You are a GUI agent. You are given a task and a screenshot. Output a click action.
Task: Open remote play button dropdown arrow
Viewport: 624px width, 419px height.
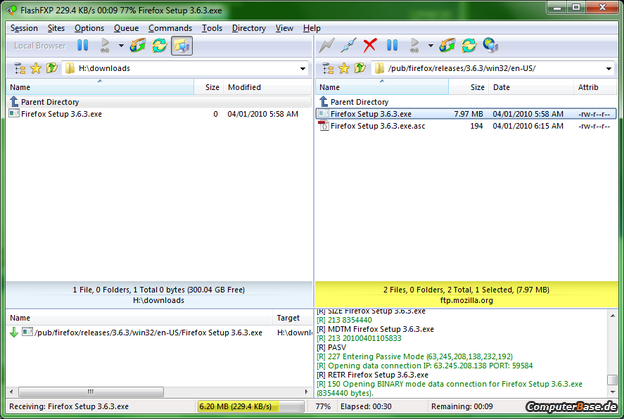click(x=431, y=46)
